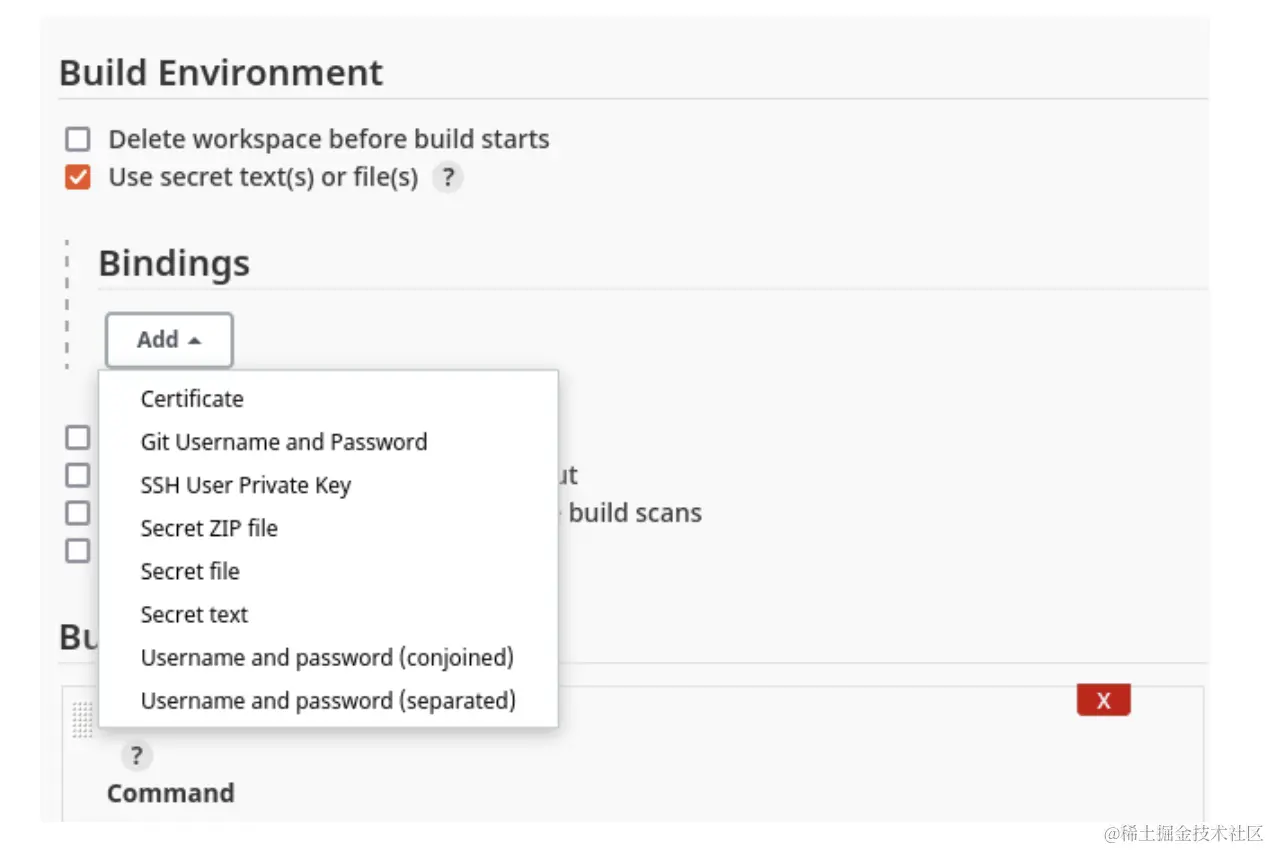1270x850 pixels.
Task: Click help icon beside secret text option
Action: [448, 178]
